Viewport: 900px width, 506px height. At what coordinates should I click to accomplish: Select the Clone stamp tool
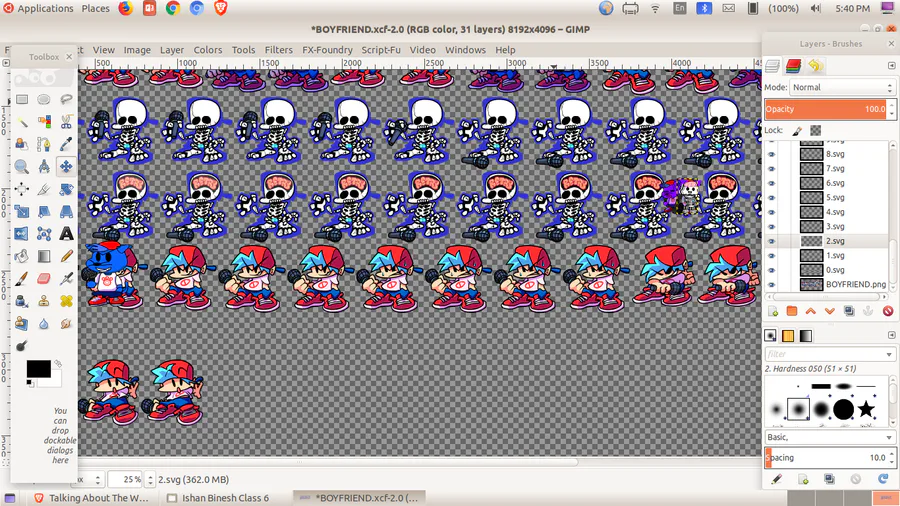click(44, 301)
